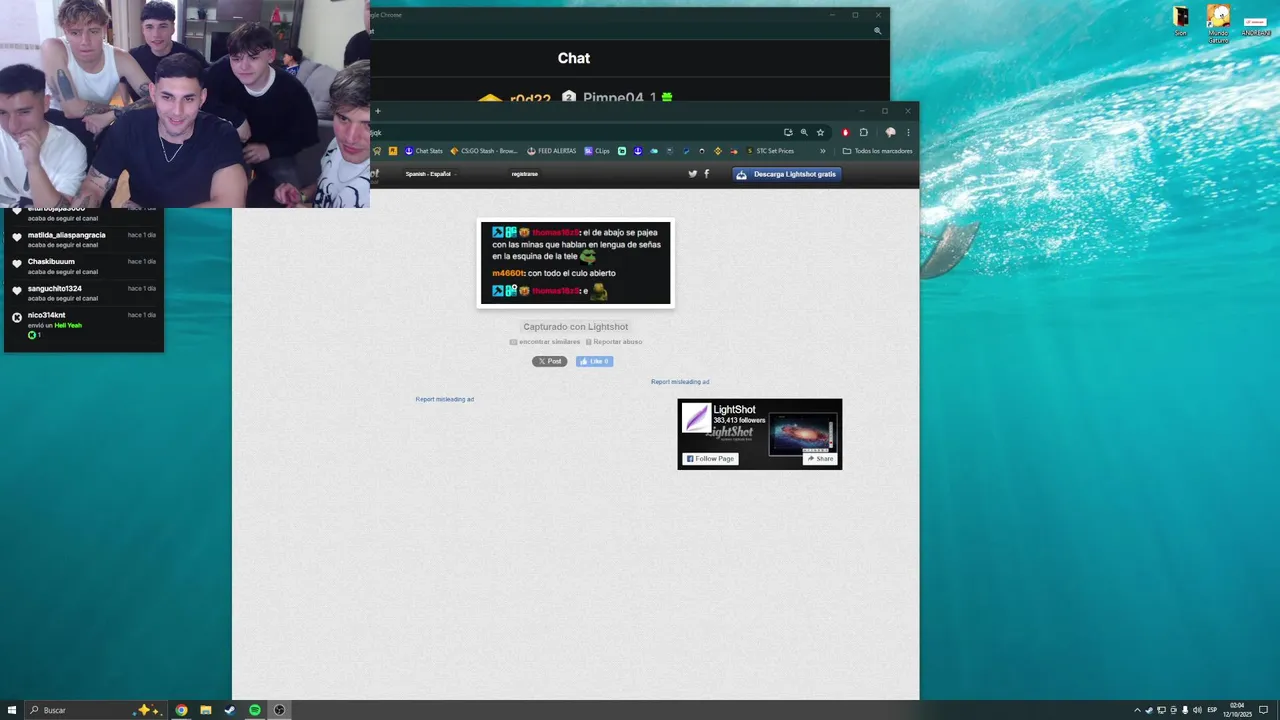Click Share on LightShot Facebook widget
This screenshot has width=1280, height=720.
pyautogui.click(x=820, y=459)
